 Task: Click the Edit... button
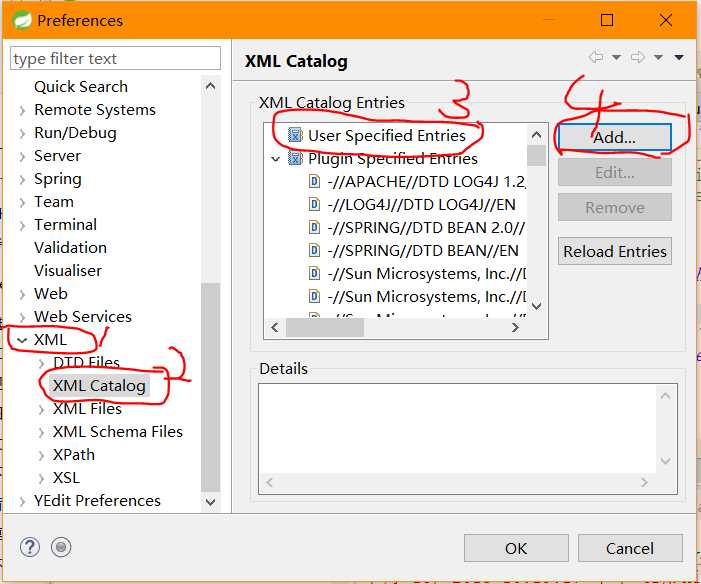click(614, 172)
